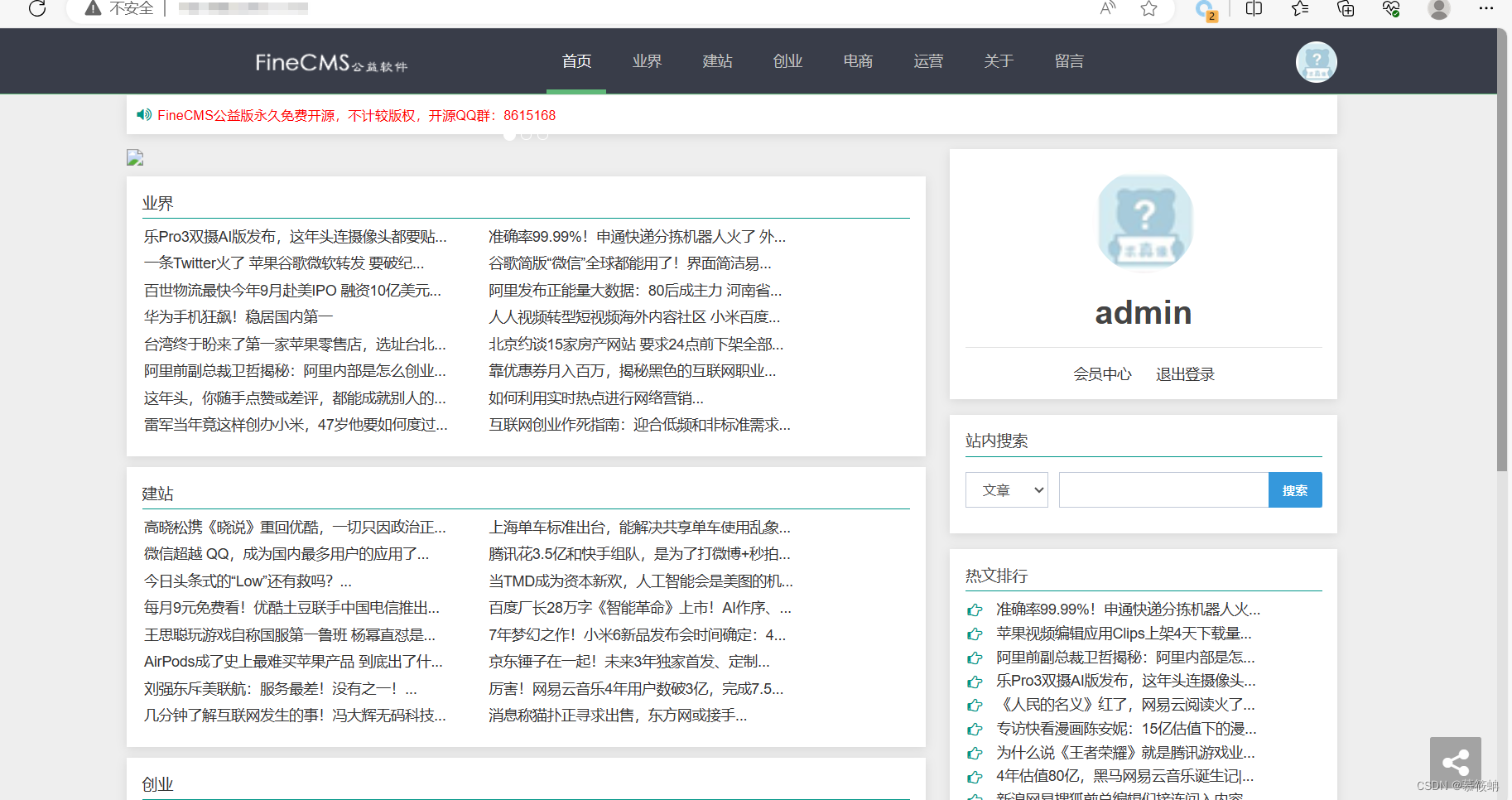Click the second carousel indicator dot
Viewport: 1512px width, 800px height.
[526, 134]
